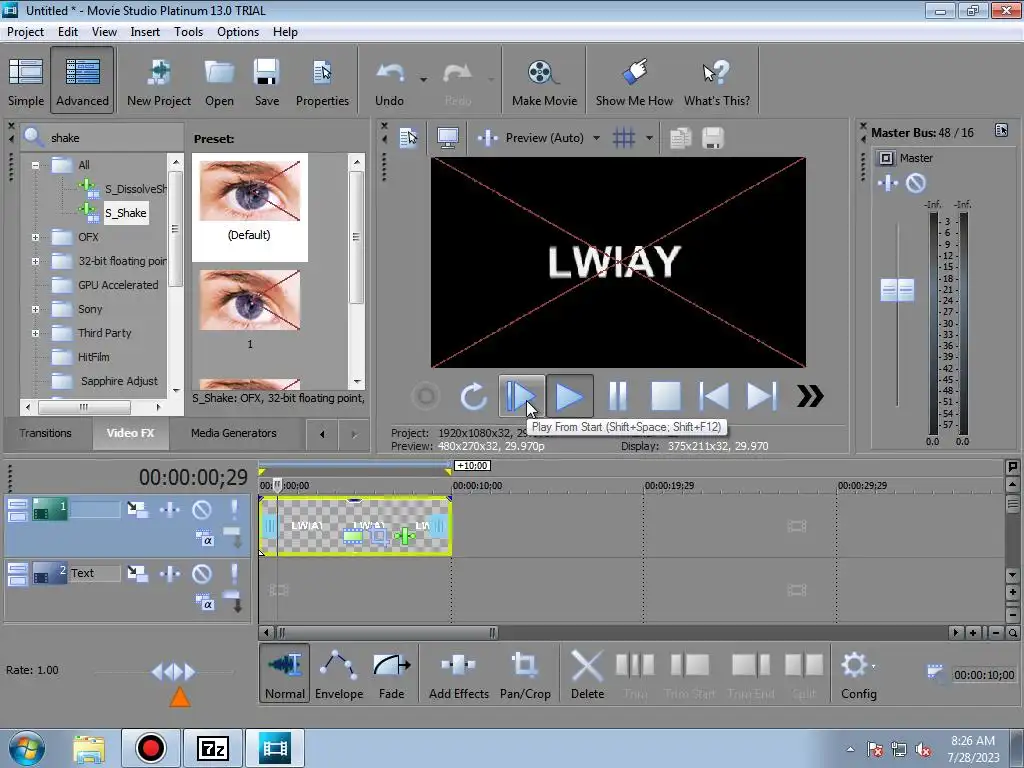Image resolution: width=1024 pixels, height=768 pixels.
Task: Pause playback
Action: (618, 396)
